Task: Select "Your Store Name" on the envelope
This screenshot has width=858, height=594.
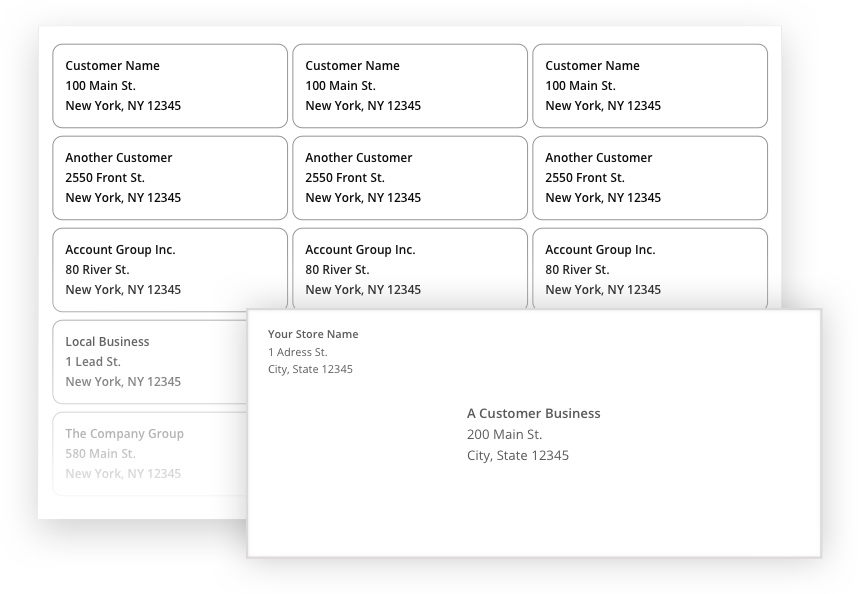Action: click(313, 334)
